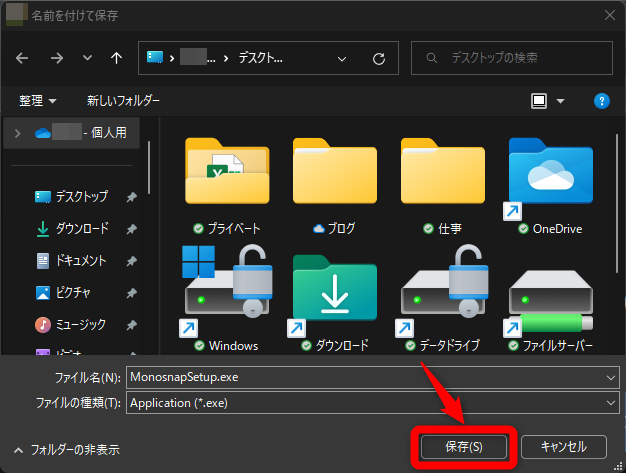Unpin デスクトップ using its pin icon

131,197
